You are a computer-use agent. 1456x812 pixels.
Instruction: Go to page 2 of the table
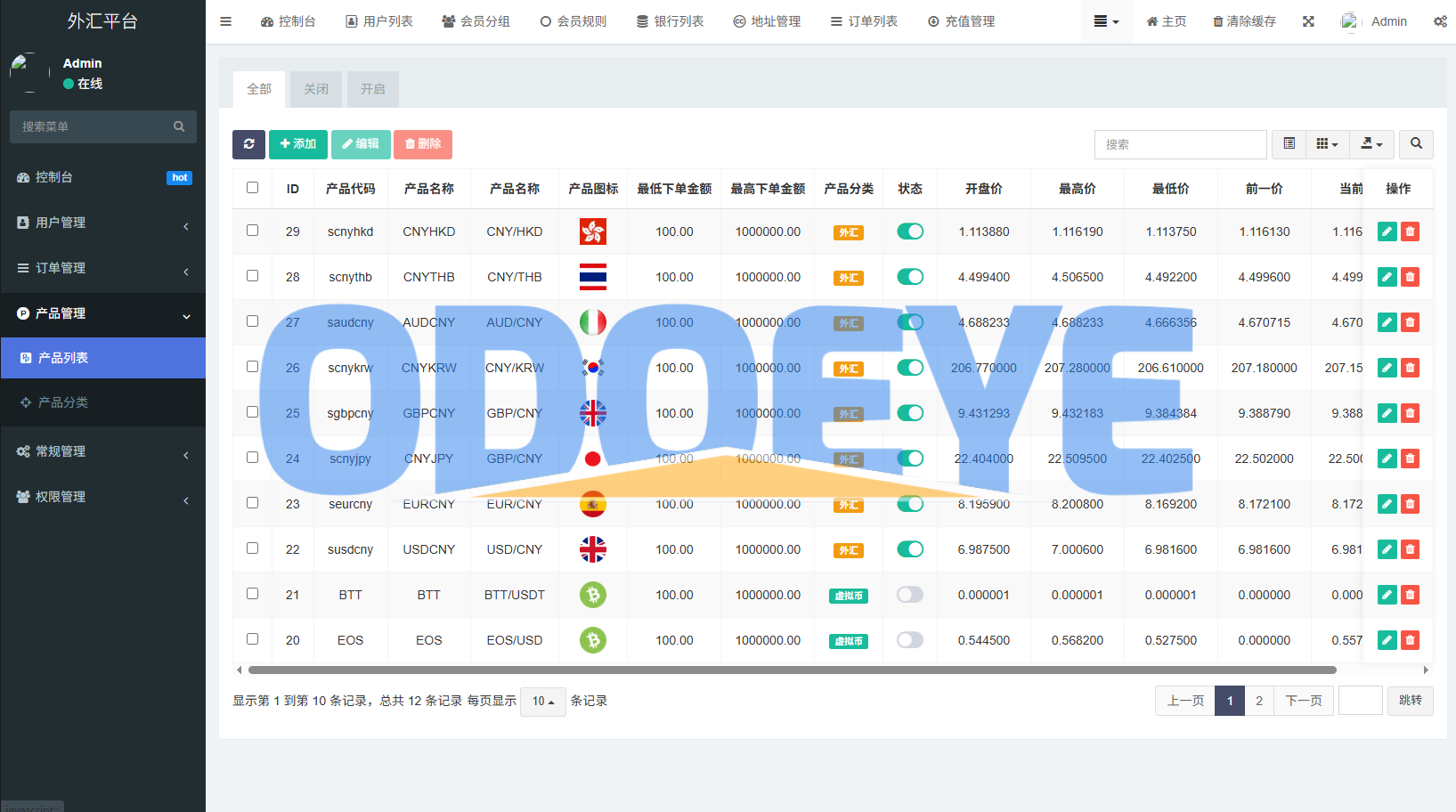tap(1258, 701)
